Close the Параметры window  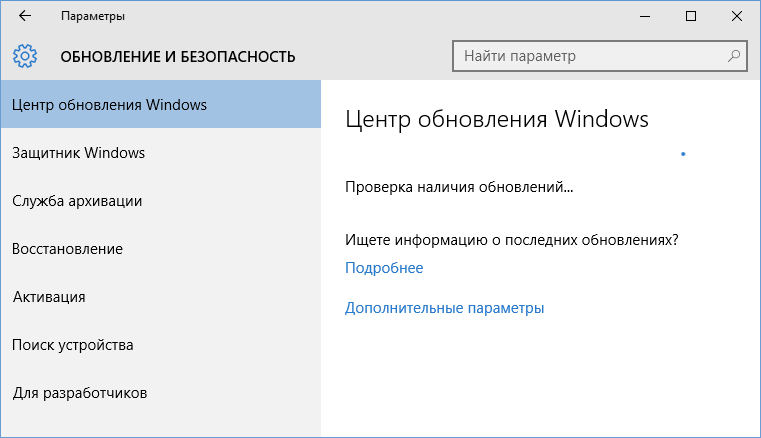736,16
